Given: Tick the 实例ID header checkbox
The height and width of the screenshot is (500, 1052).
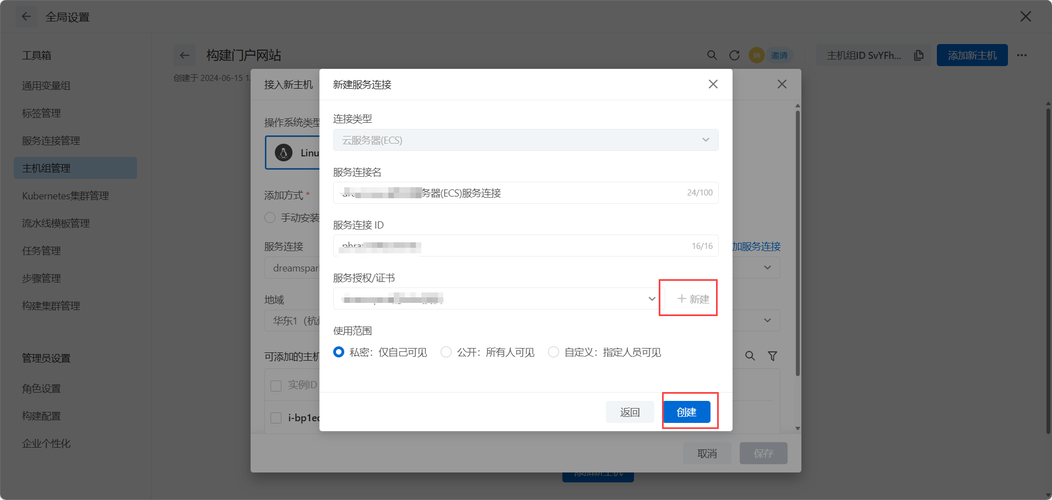Looking at the screenshot, I should coord(276,386).
